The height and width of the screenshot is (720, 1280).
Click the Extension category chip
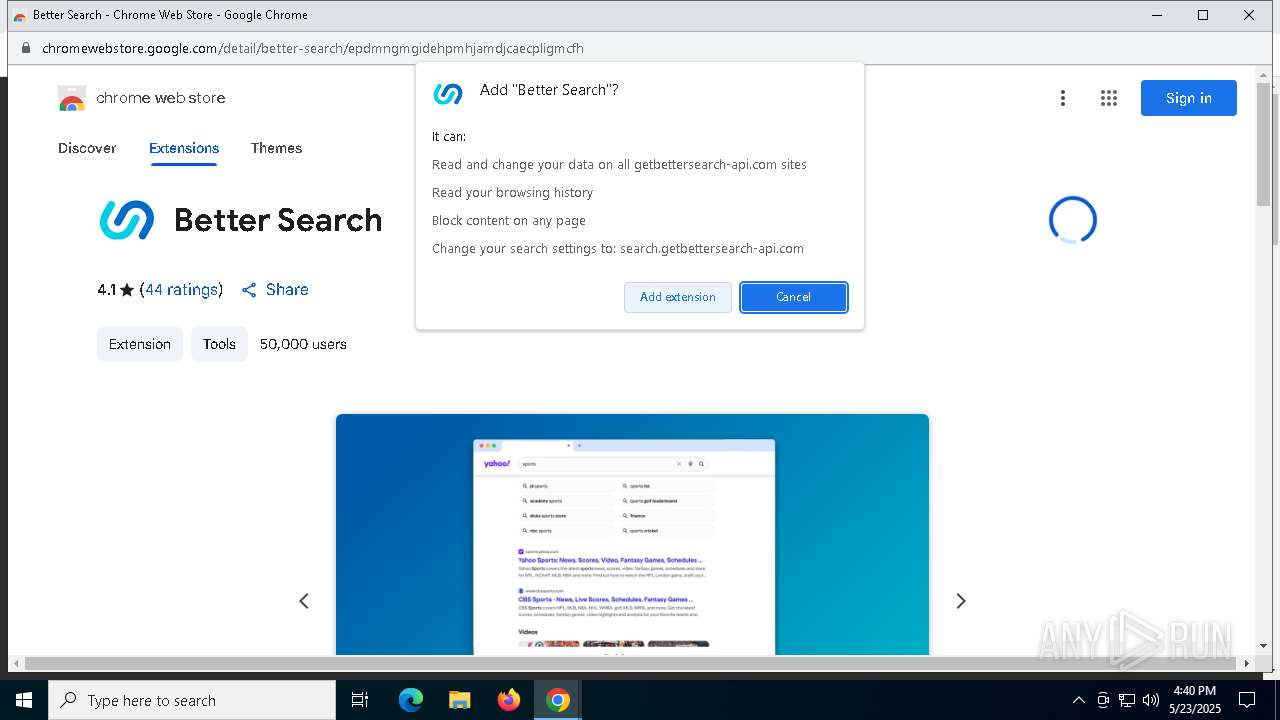(140, 344)
